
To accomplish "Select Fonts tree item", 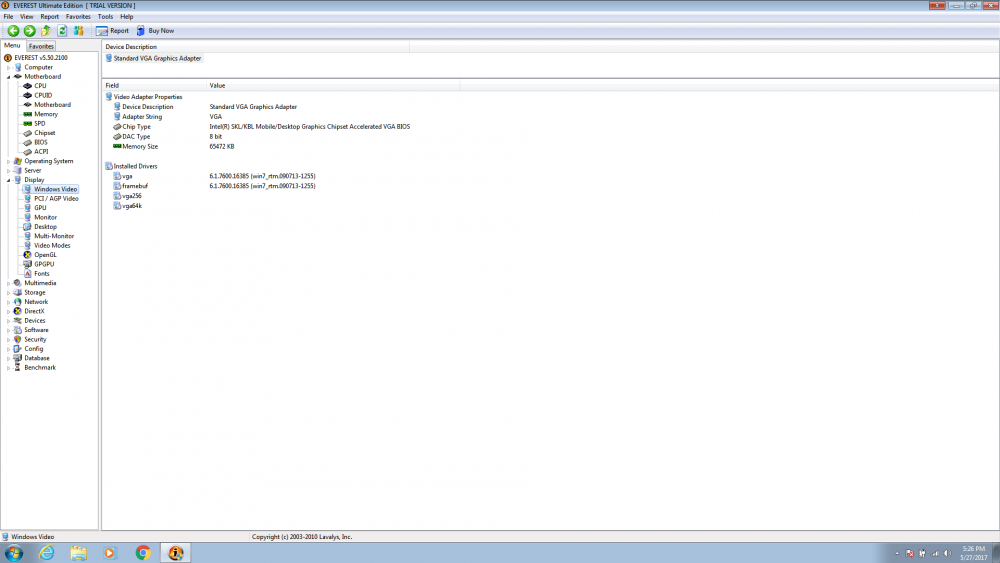I will click(x=41, y=274).
